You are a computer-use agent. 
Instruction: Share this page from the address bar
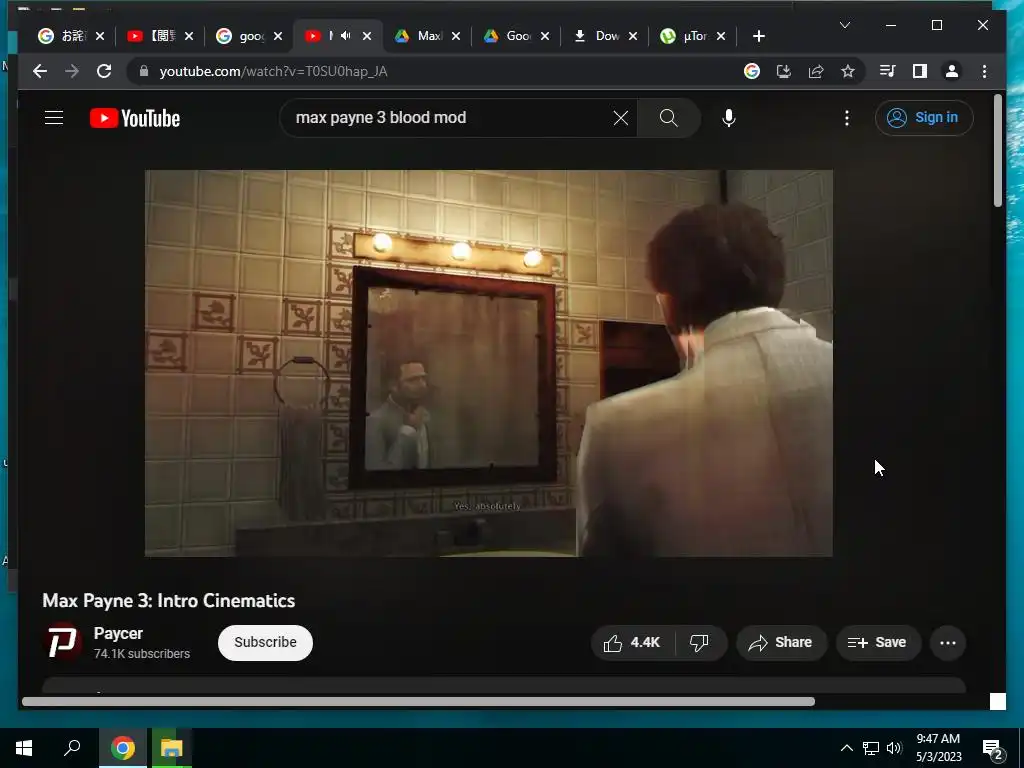[816, 71]
